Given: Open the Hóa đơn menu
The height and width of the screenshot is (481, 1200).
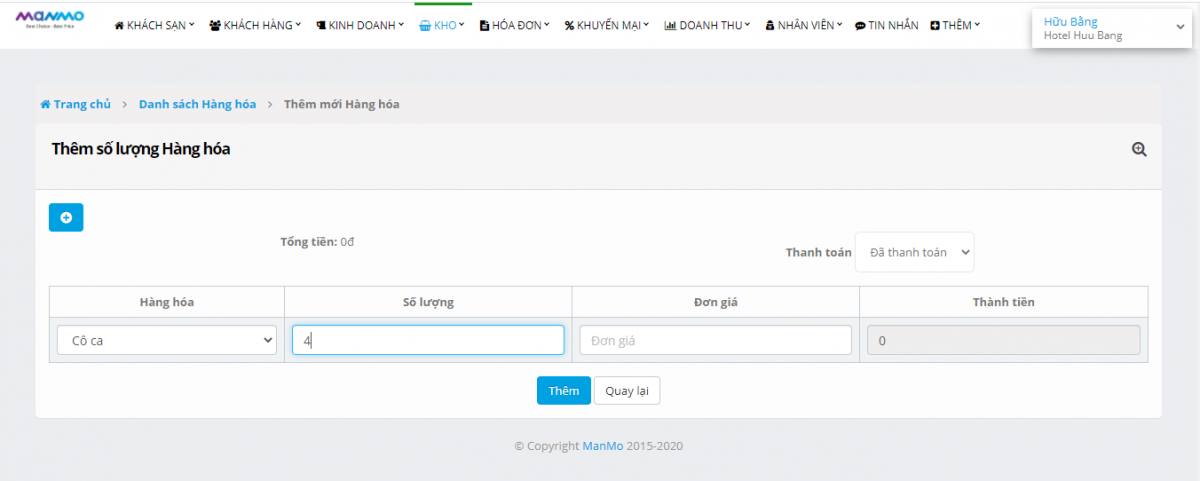Looking at the screenshot, I should [x=515, y=25].
